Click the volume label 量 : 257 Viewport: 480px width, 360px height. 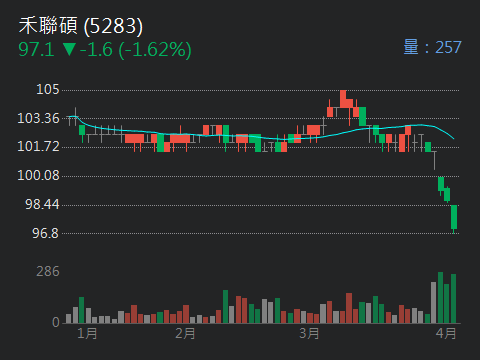click(x=432, y=47)
